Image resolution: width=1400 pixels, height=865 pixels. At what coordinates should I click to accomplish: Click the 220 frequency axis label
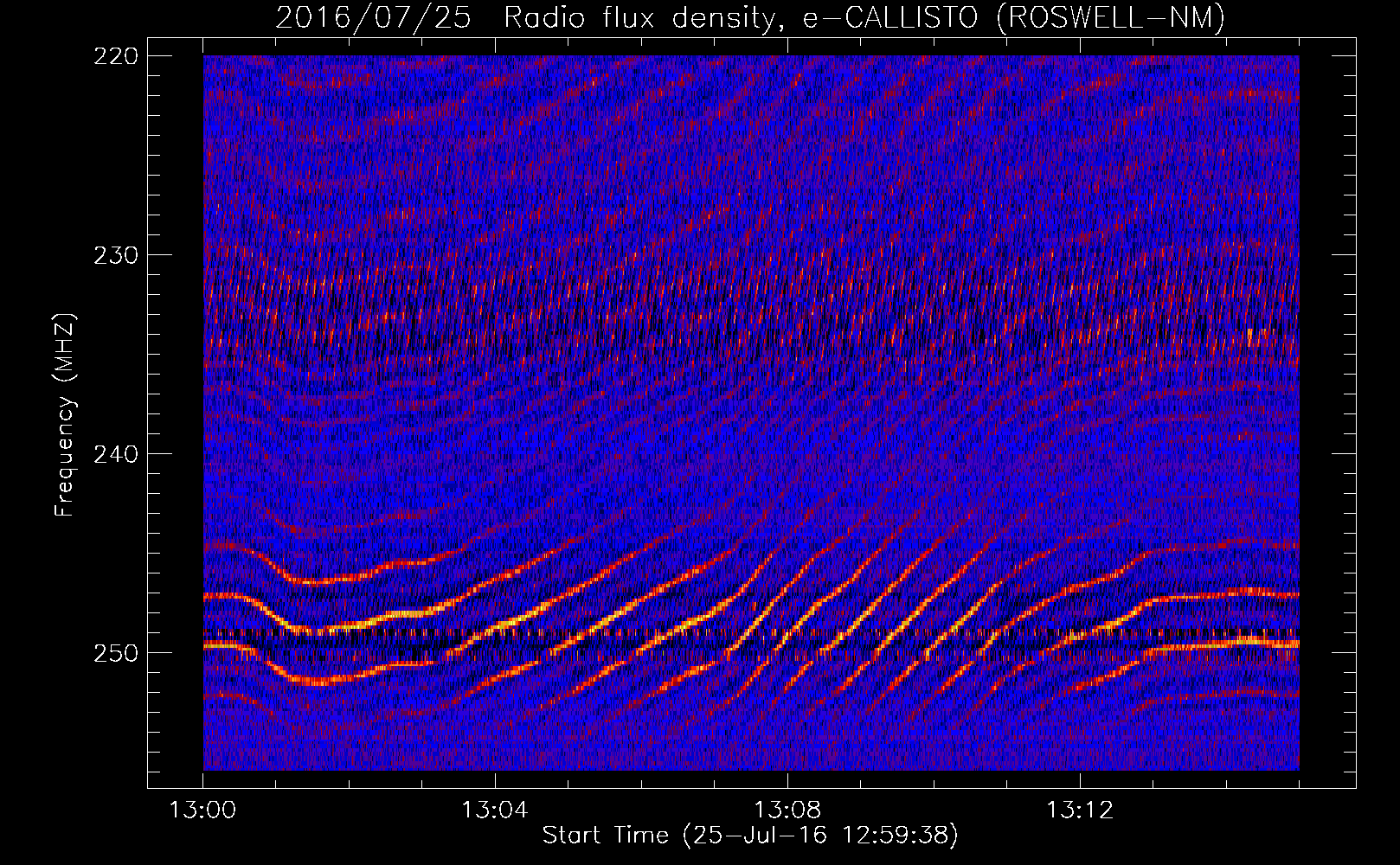(115, 55)
